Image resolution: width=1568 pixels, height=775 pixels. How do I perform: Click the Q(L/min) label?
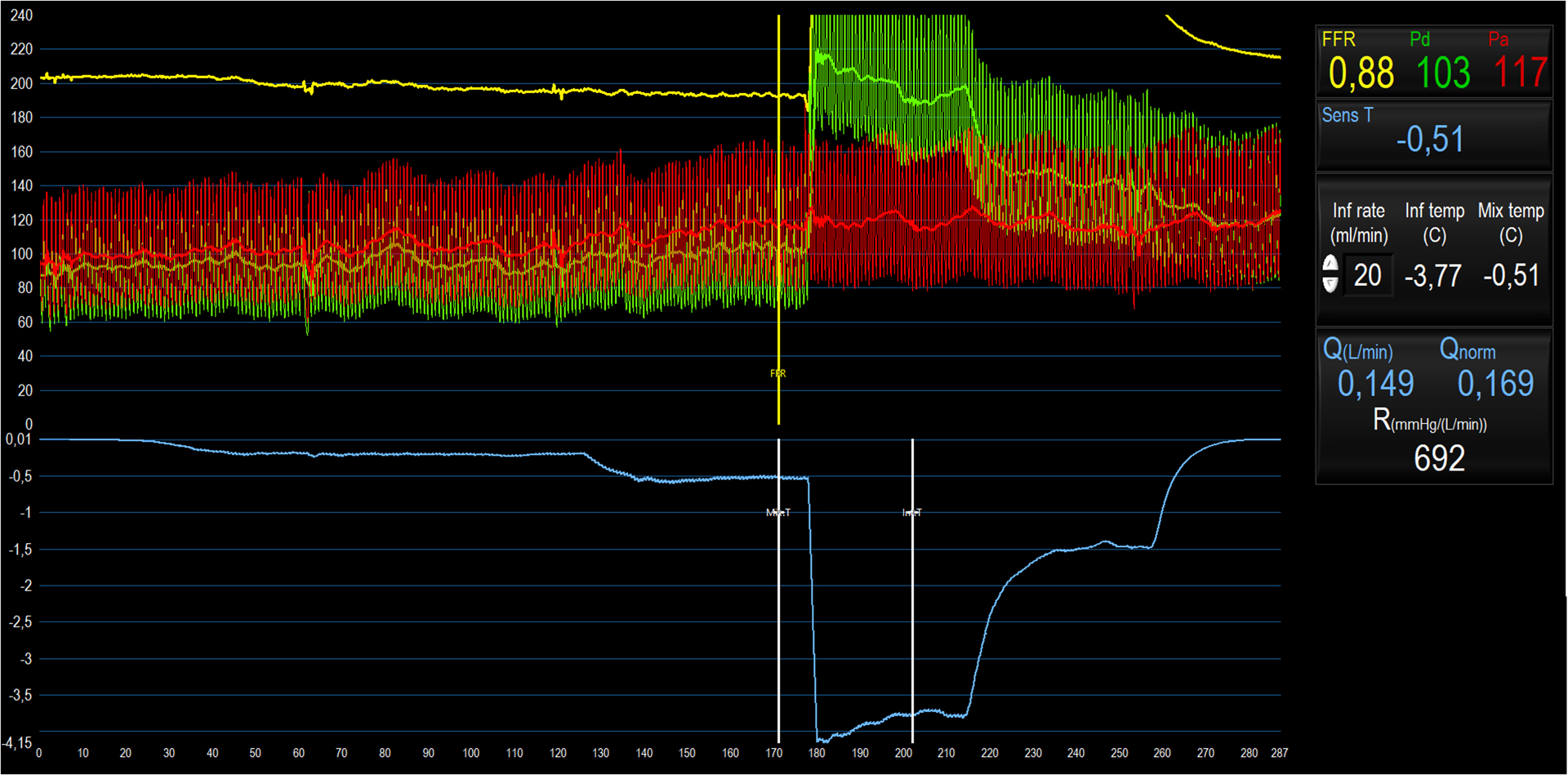[x=1357, y=350]
